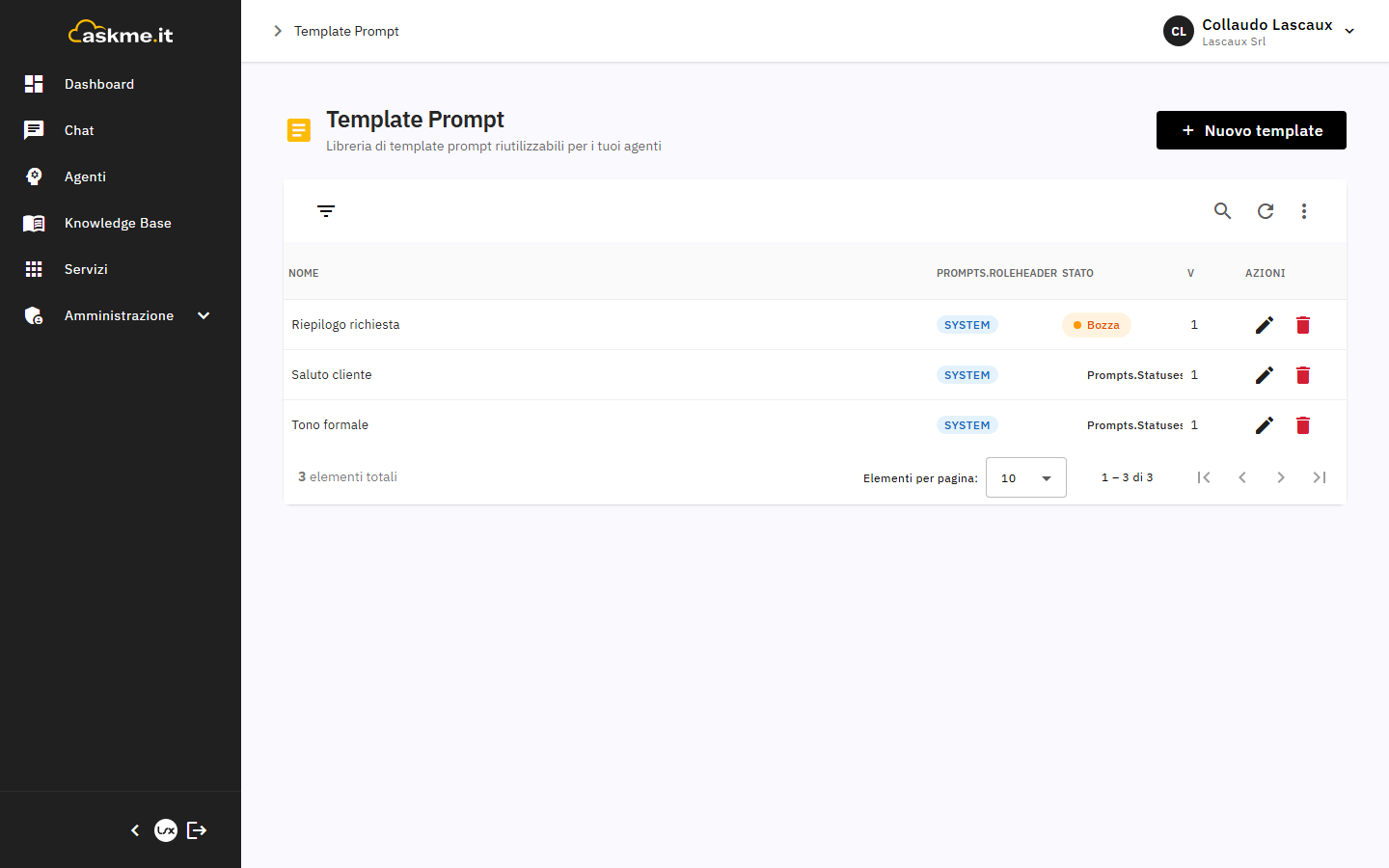Click the STATO column header

pyautogui.click(x=1077, y=273)
